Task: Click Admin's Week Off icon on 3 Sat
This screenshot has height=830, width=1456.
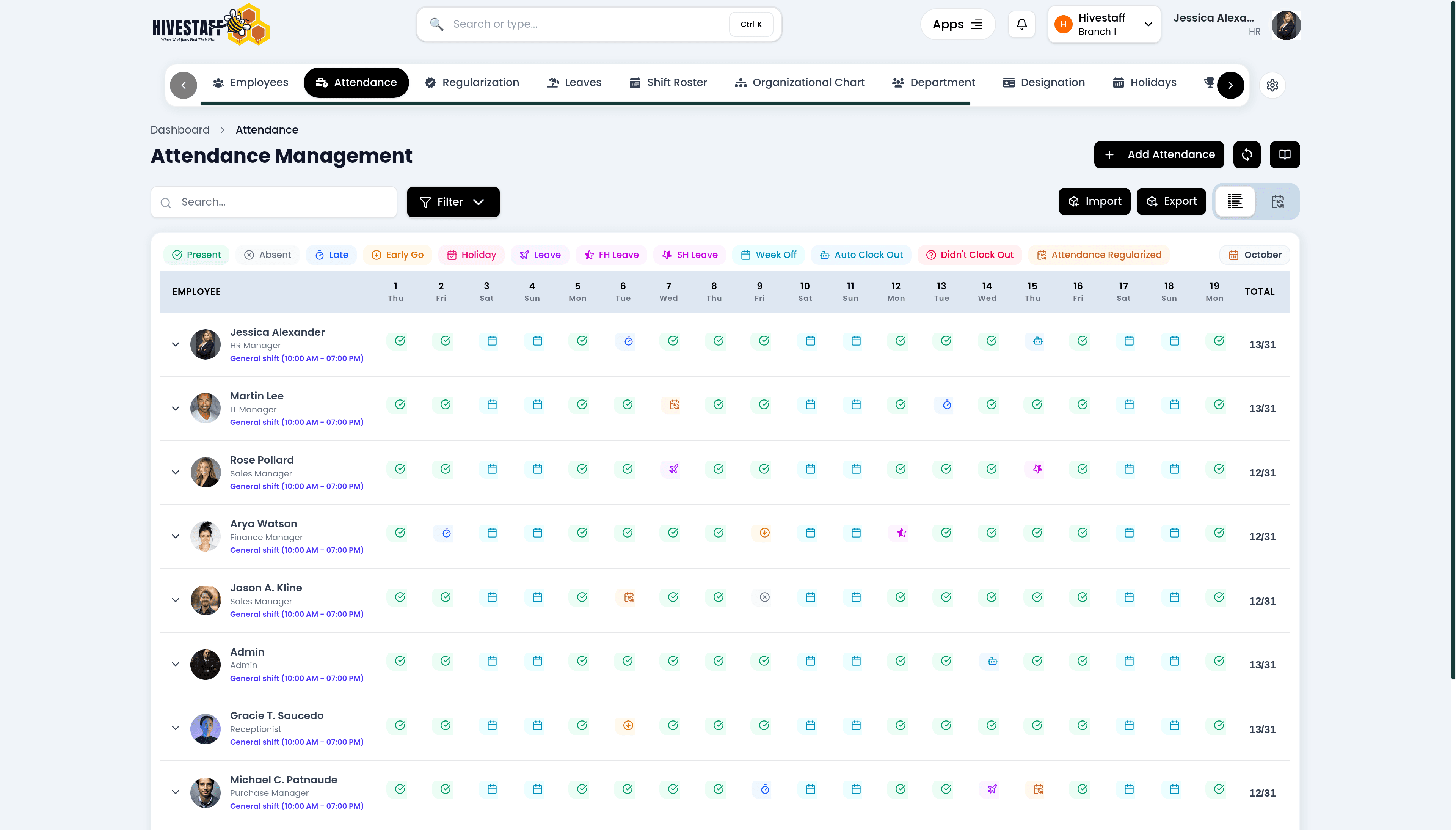Action: 492,661
